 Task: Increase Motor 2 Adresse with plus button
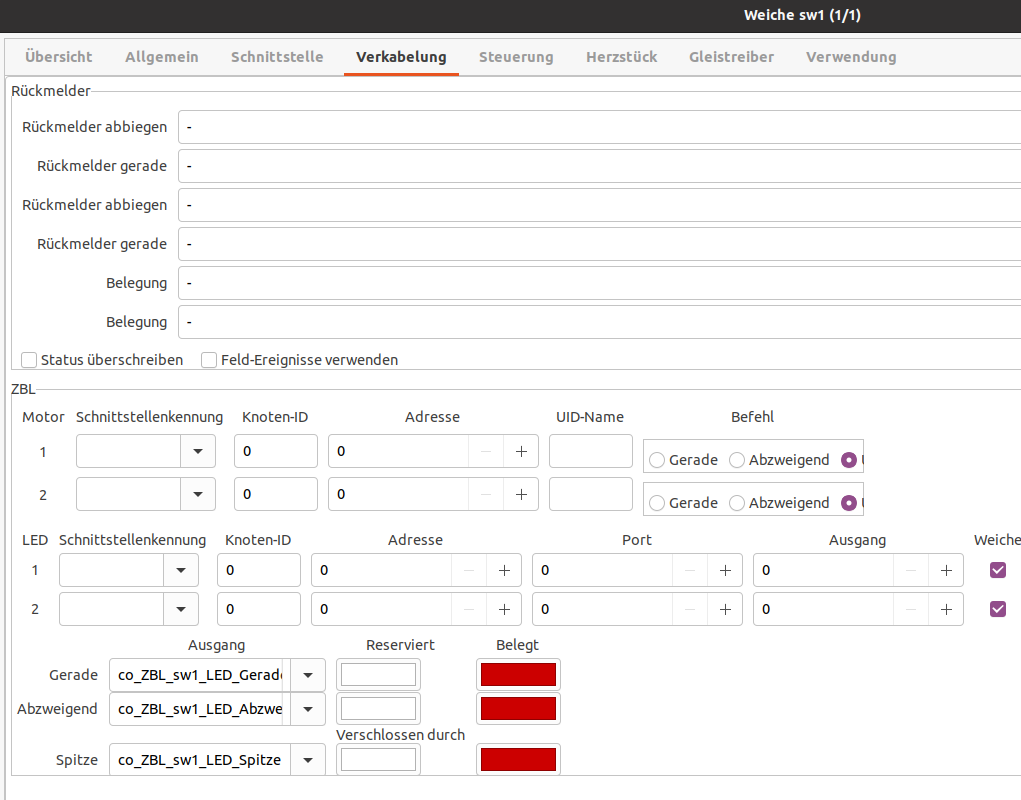[521, 494]
